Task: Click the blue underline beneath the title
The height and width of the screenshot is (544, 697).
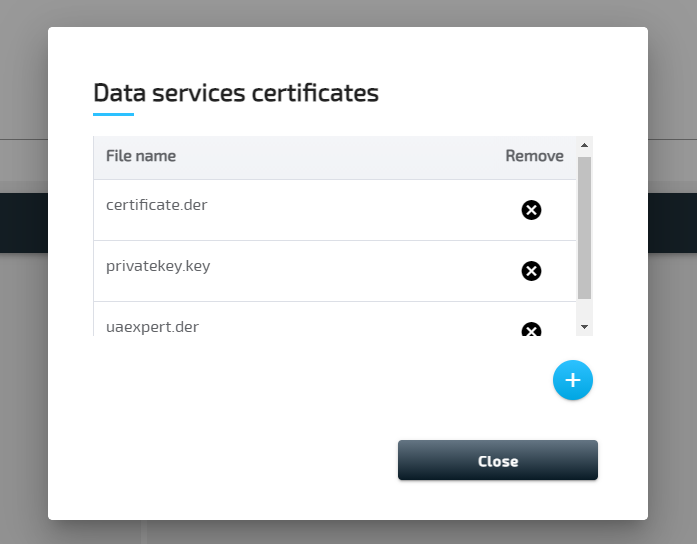Action: 113,115
